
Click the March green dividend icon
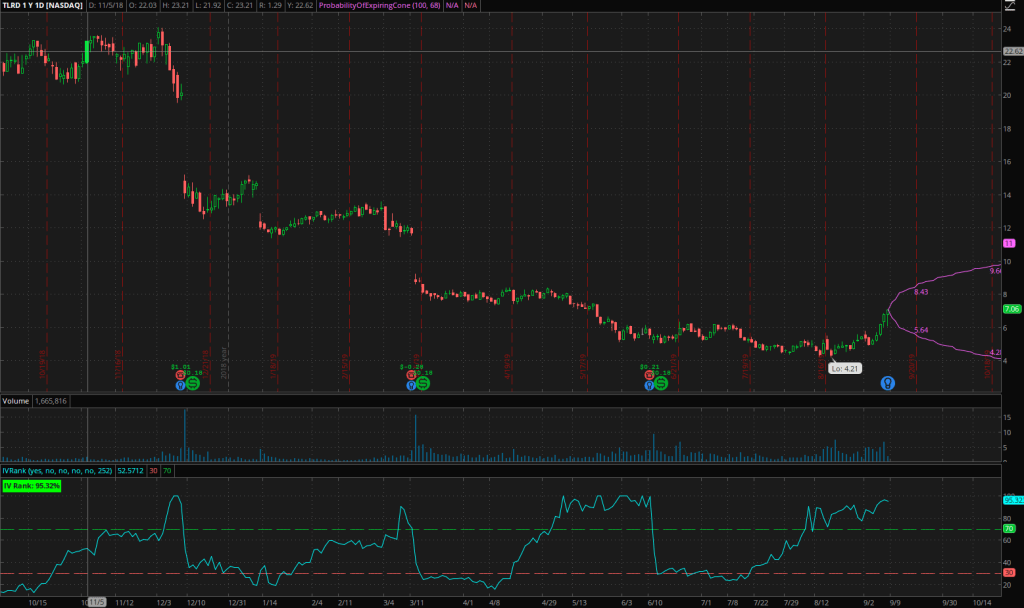423,383
